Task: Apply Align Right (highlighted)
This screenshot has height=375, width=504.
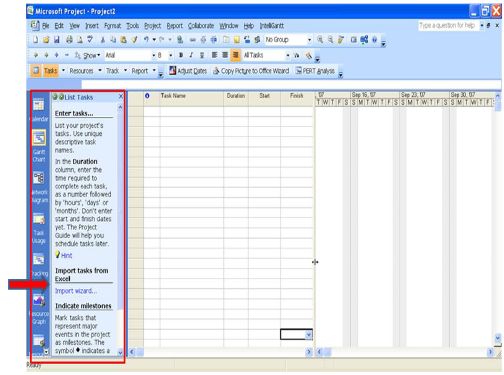Action: [x=236, y=55]
